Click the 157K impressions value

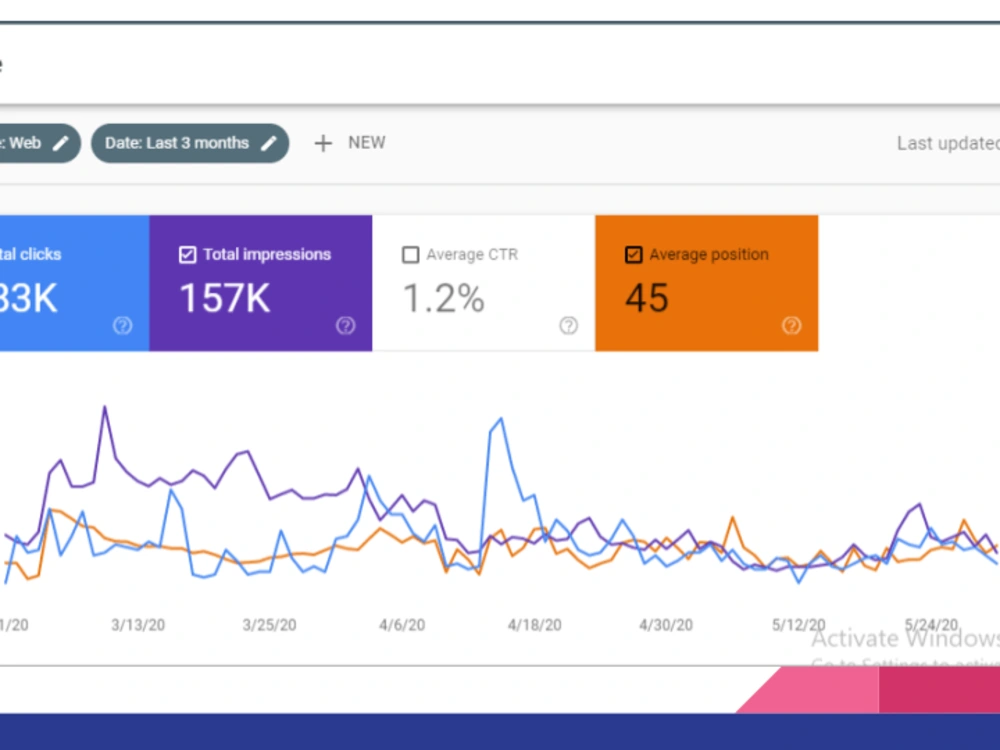pos(224,298)
